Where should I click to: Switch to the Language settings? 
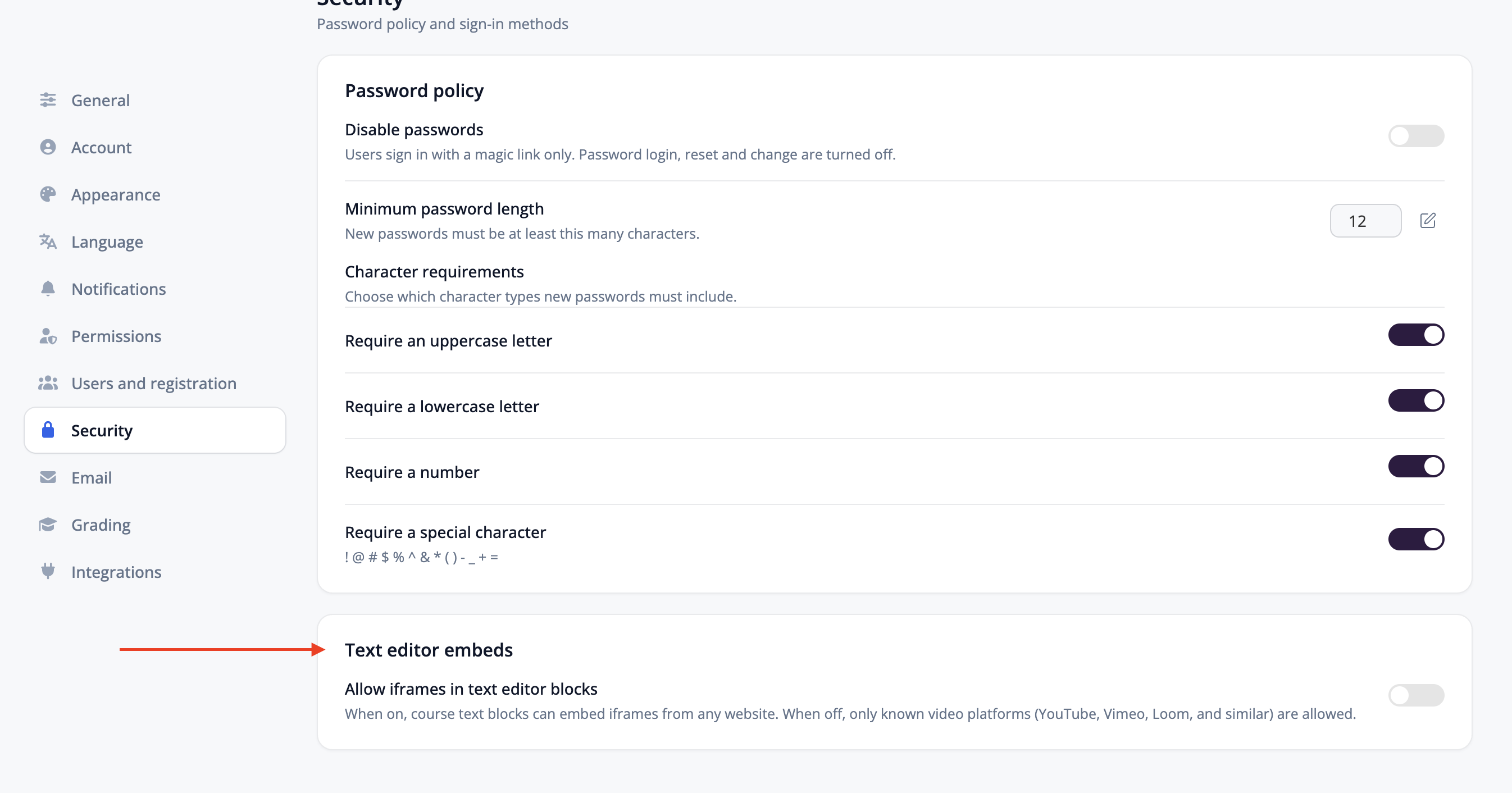click(x=154, y=241)
